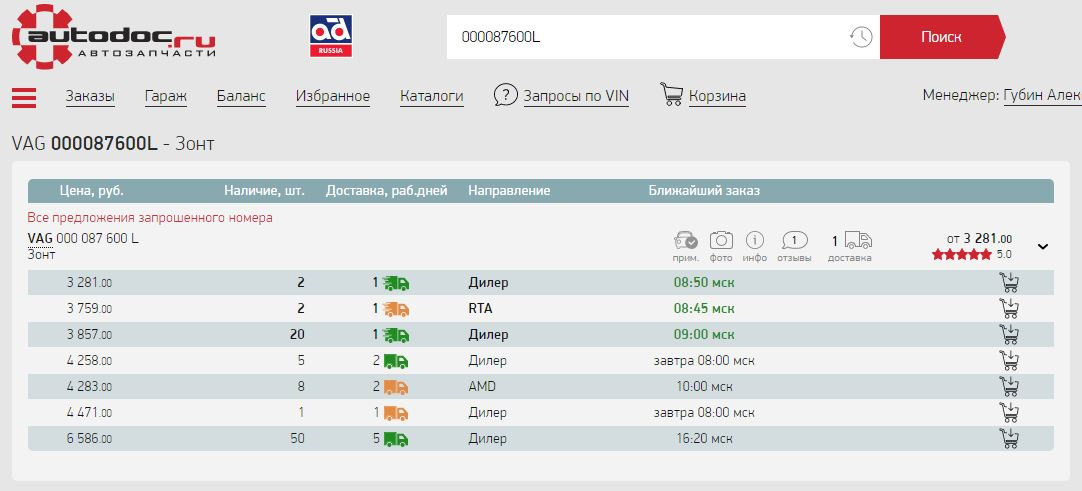The width and height of the screenshot is (1082, 491).
Task: Click green fast truck in 3 857.00 row
Action: [x=395, y=334]
